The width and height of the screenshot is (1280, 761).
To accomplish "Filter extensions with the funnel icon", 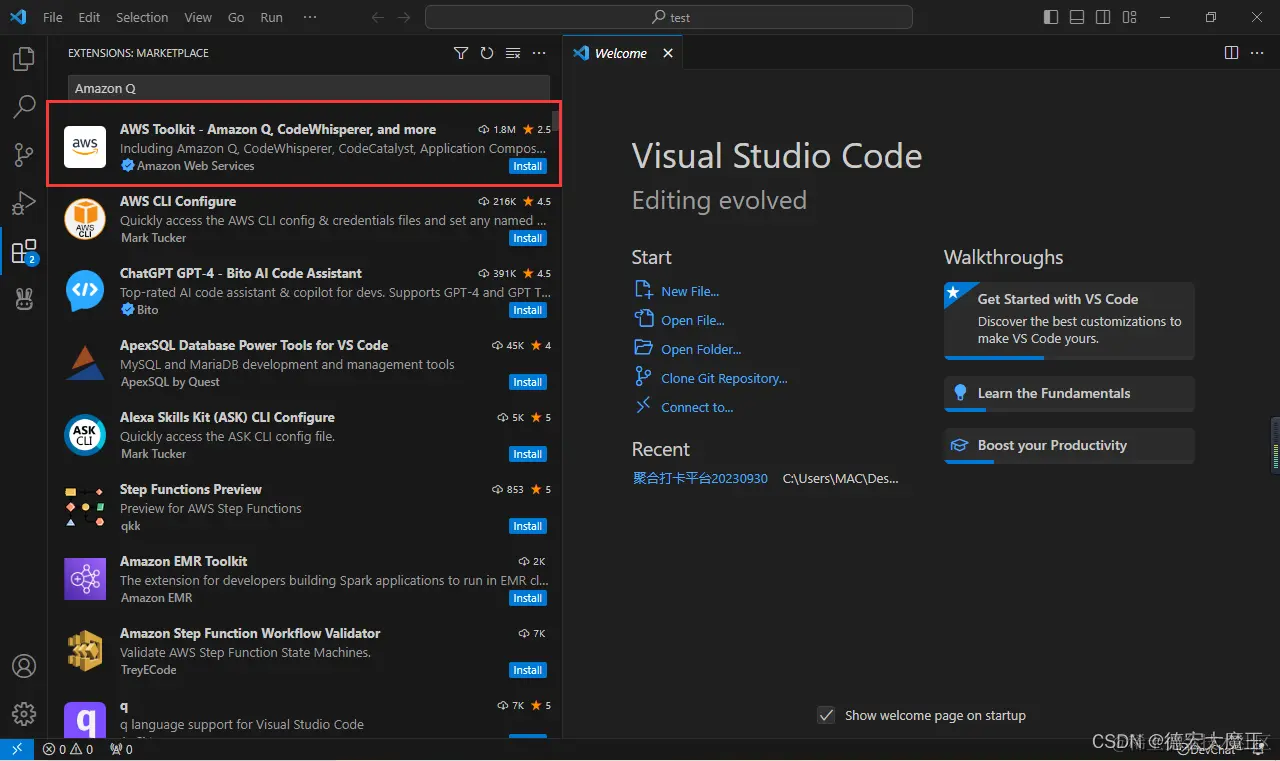I will pyautogui.click(x=461, y=53).
